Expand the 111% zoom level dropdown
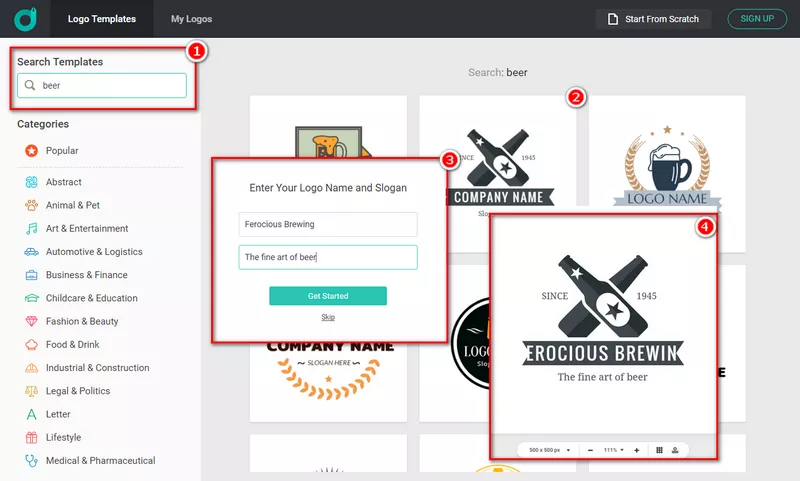 pyautogui.click(x=614, y=450)
